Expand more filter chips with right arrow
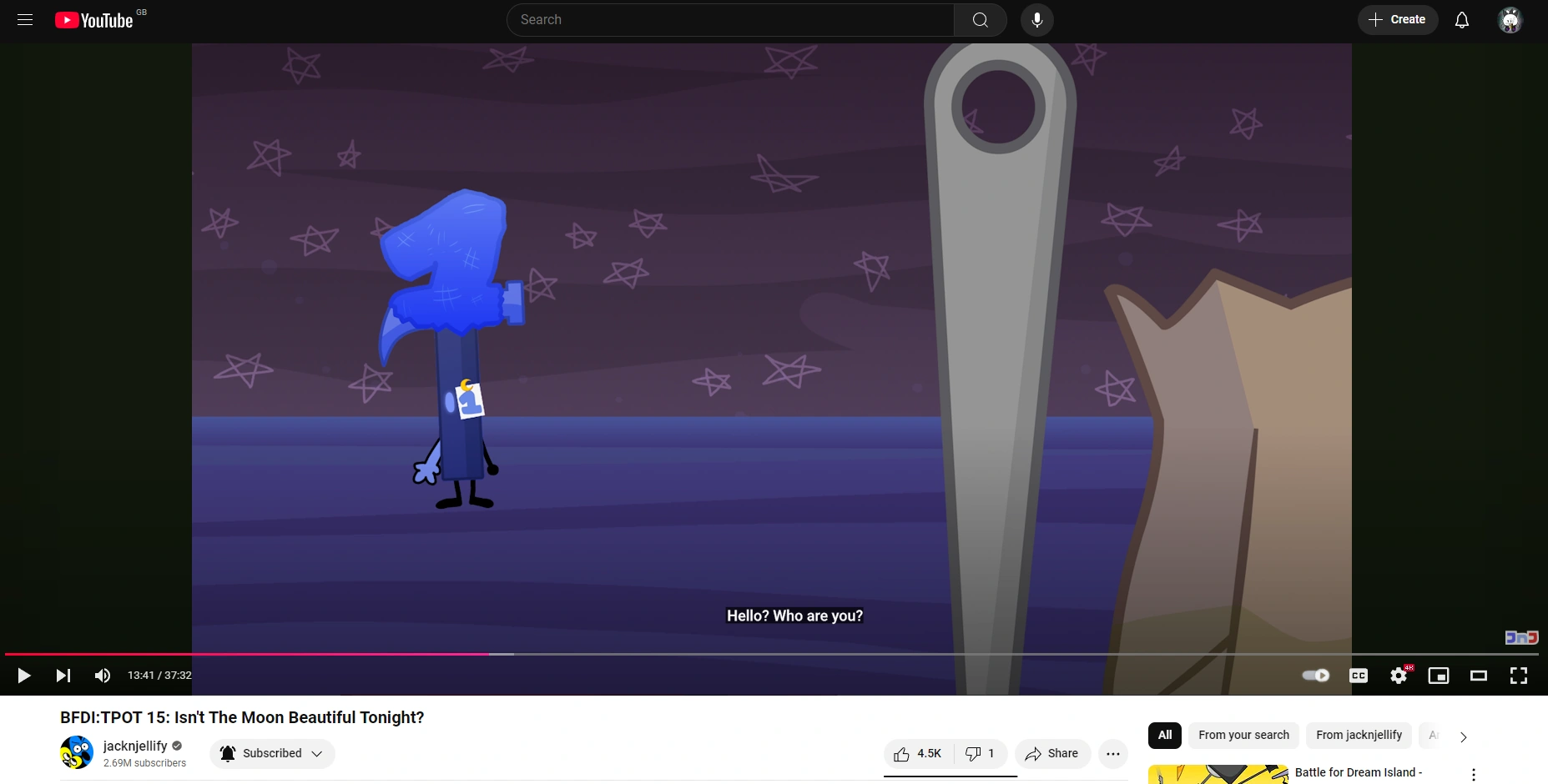This screenshot has height=784, width=1548. coord(1461,736)
